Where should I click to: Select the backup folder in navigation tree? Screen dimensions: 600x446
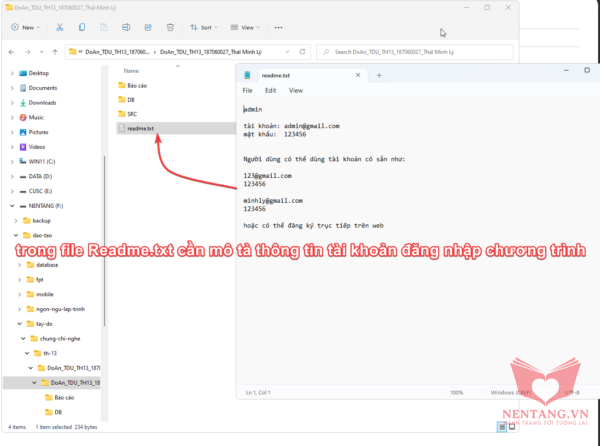(41, 219)
